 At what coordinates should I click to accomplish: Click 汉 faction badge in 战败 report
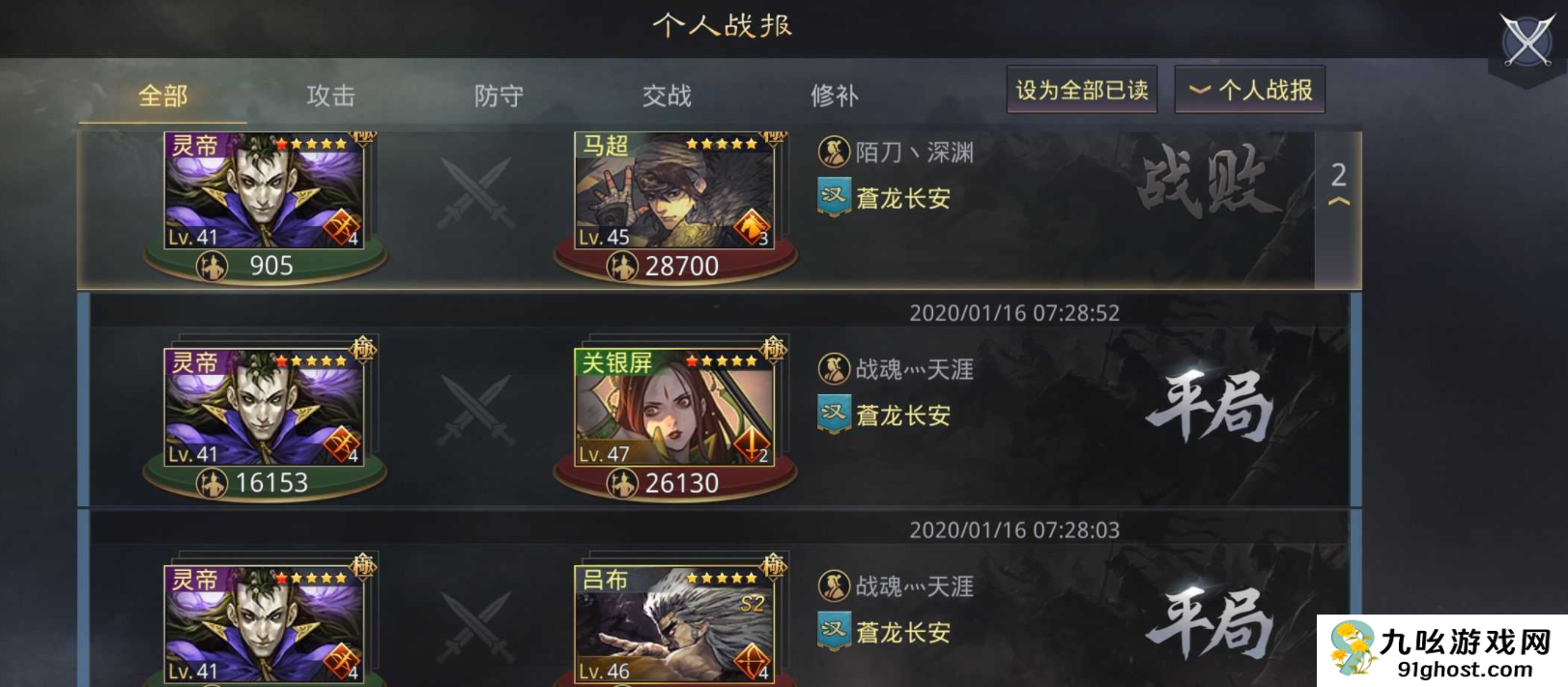point(834,197)
